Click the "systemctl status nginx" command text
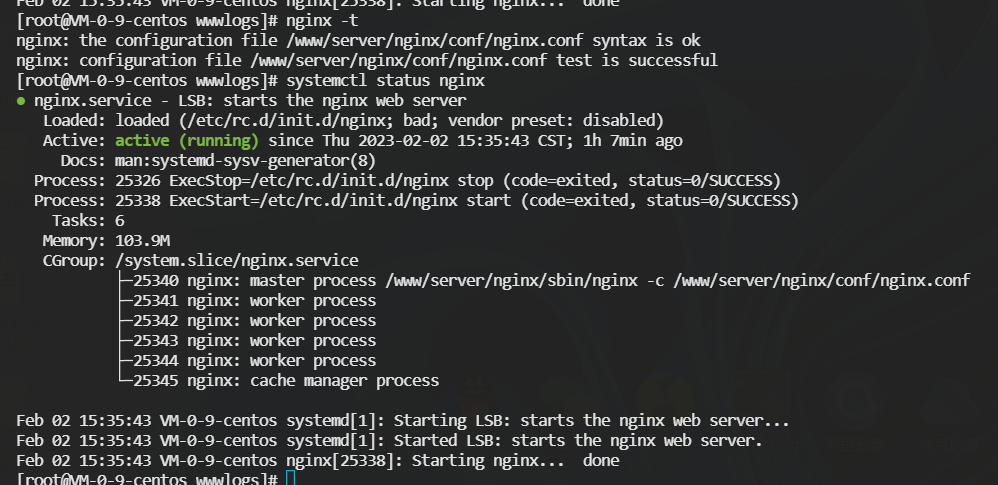 tap(385, 81)
